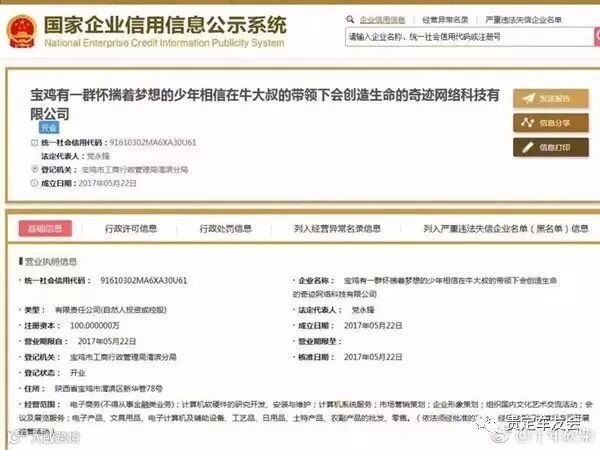The height and width of the screenshot is (450, 600).
Task: Click the 国家企业信用信息公示系统 site title
Action: click(x=165, y=25)
